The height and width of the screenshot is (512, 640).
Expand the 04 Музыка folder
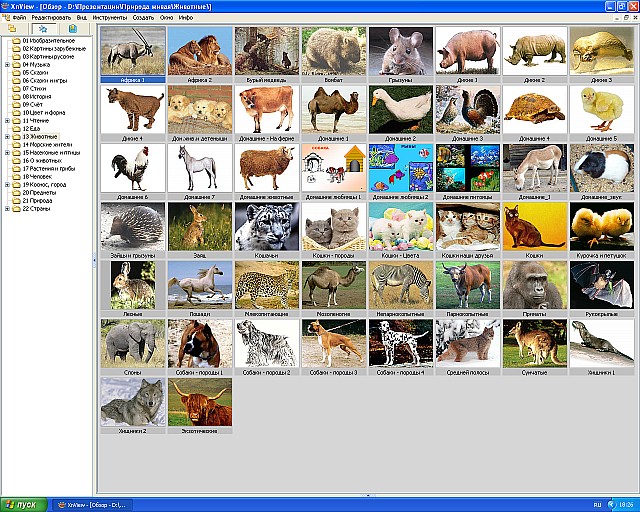point(7,65)
